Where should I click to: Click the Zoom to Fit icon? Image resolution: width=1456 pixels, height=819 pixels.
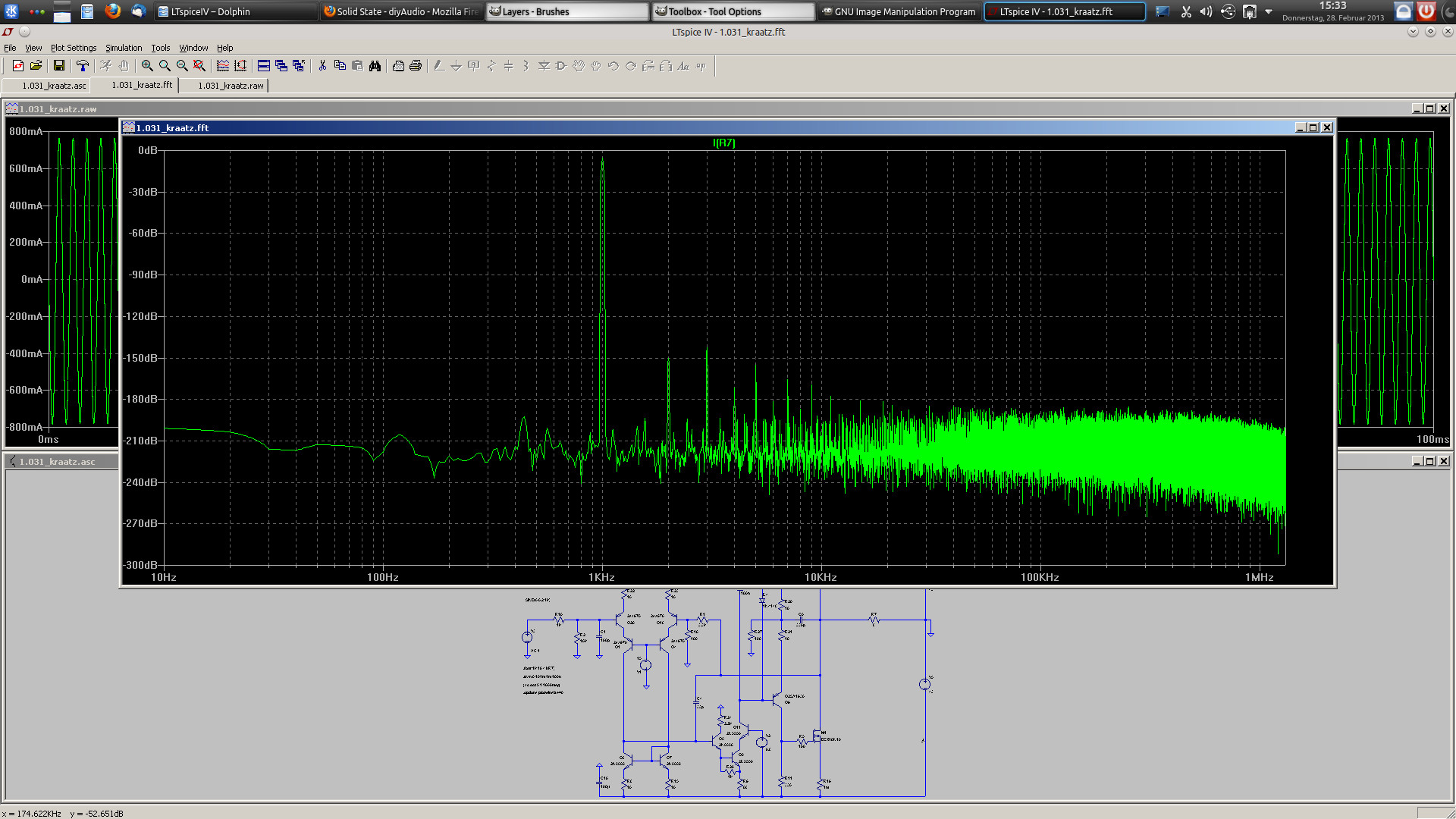(x=199, y=66)
